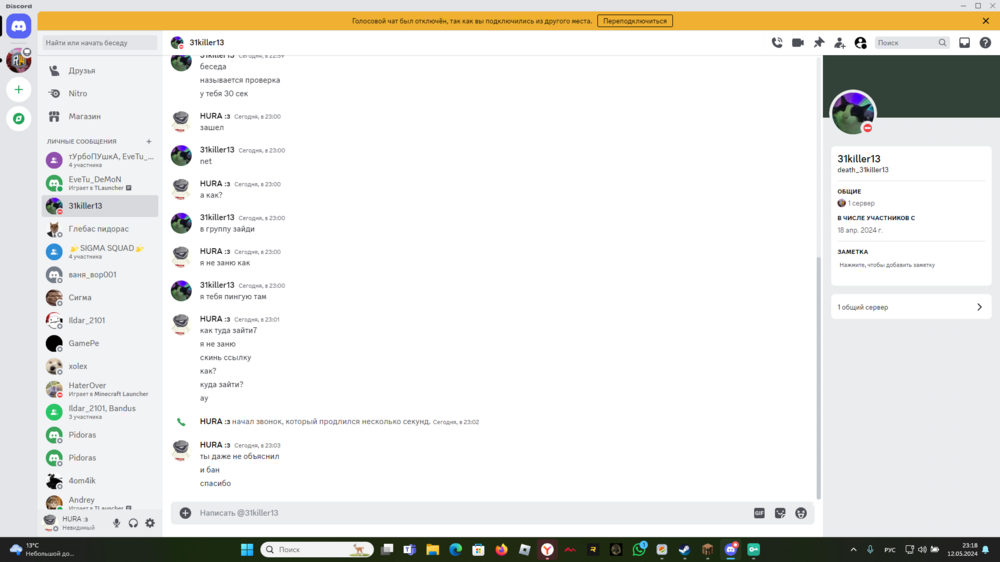This screenshot has width=1000, height=562.
Task: Start a voice call with 31killer13
Action: pyautogui.click(x=777, y=43)
